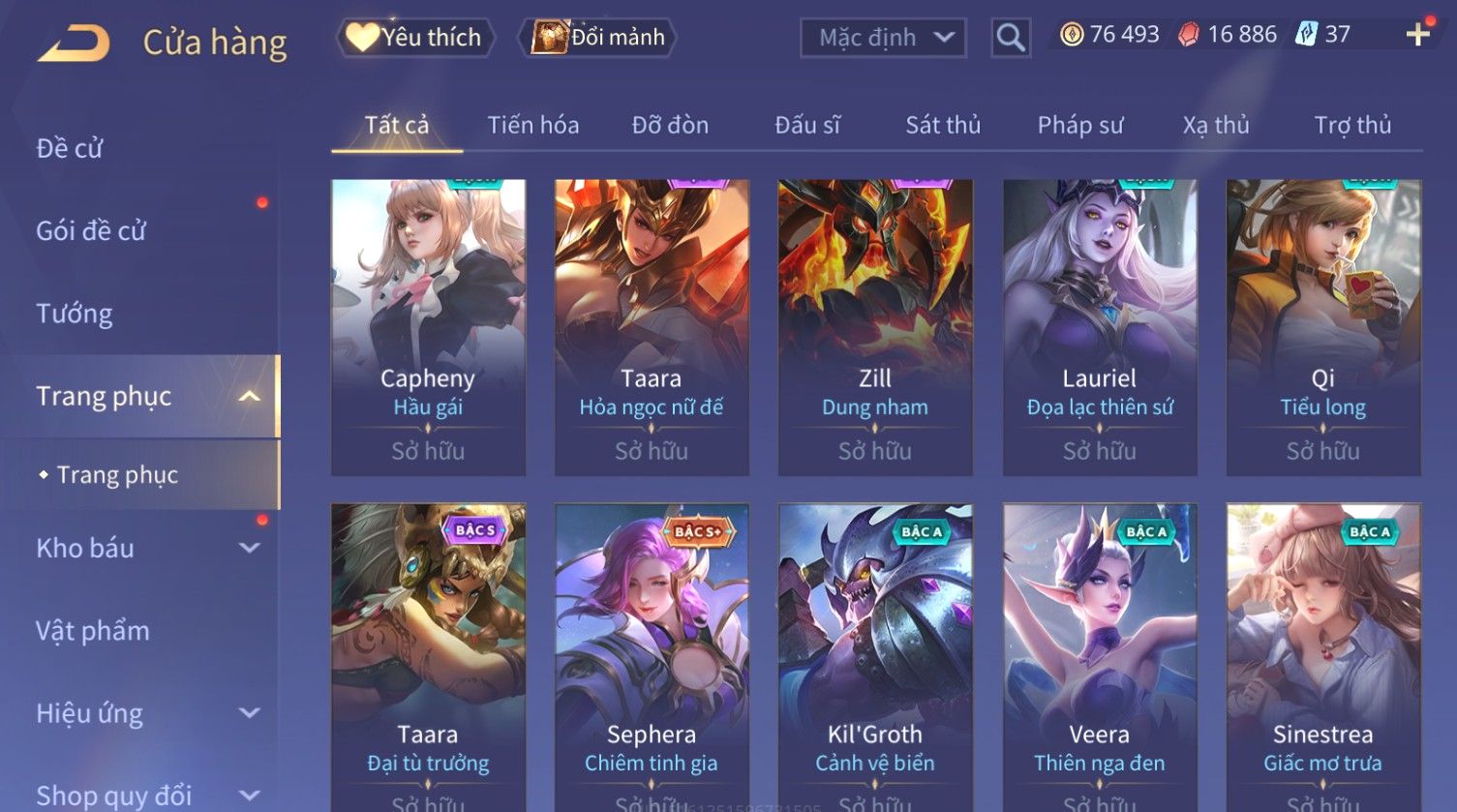Open the search magnifier icon

(1011, 38)
